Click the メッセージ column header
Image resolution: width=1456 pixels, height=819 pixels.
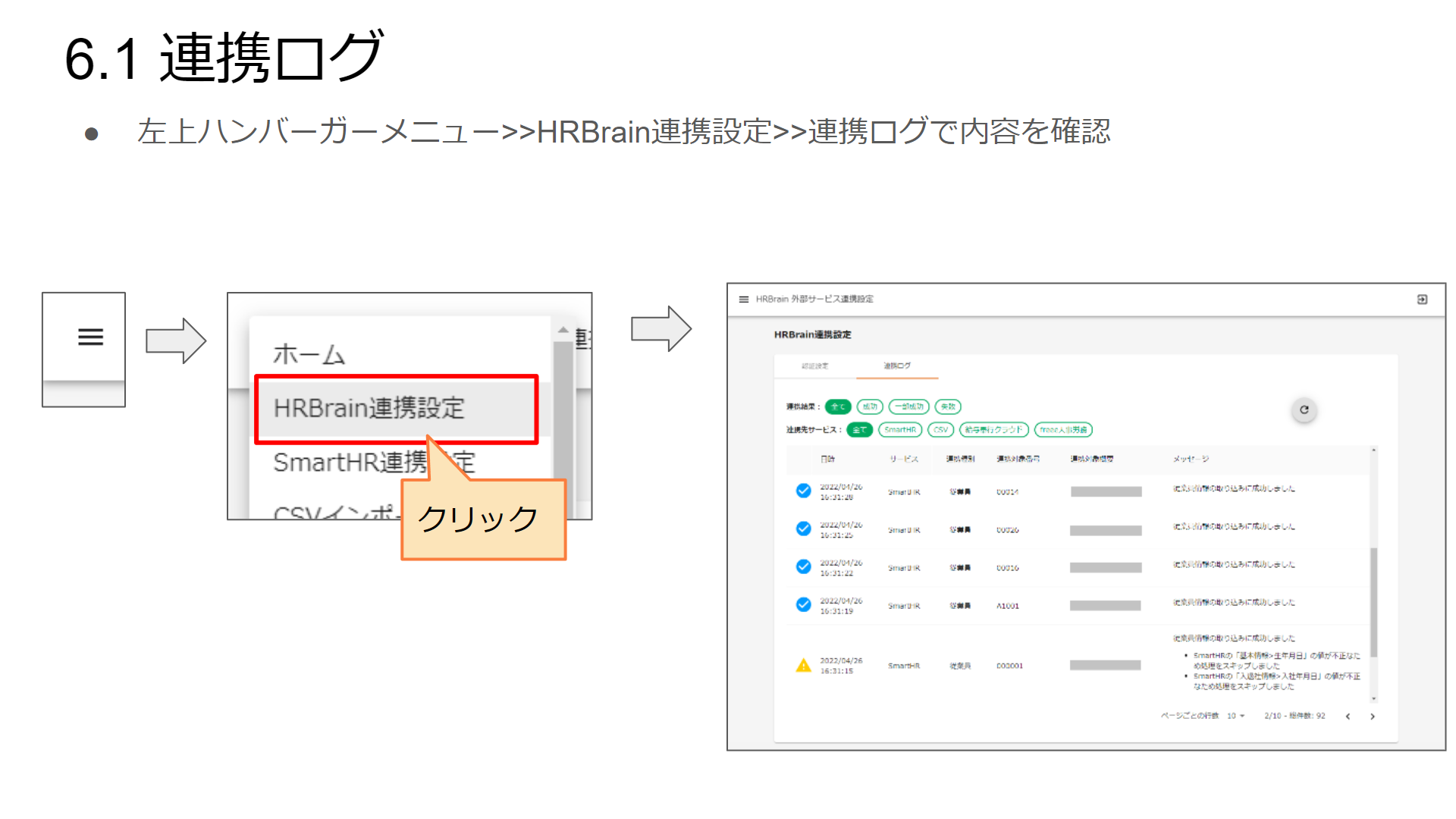click(x=1191, y=459)
